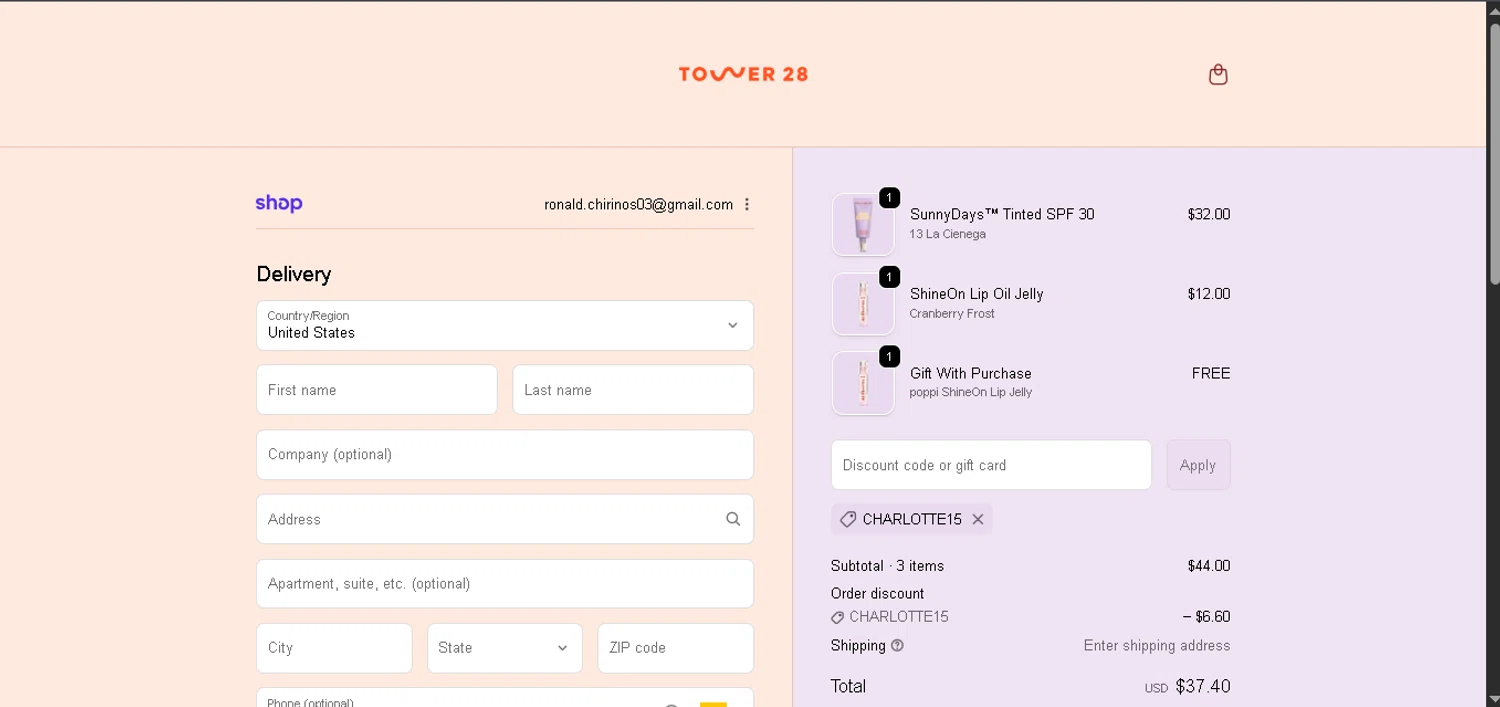Click the ShineOn Lip Oil Jelly thumbnail
This screenshot has height=707, width=1500.
click(863, 304)
